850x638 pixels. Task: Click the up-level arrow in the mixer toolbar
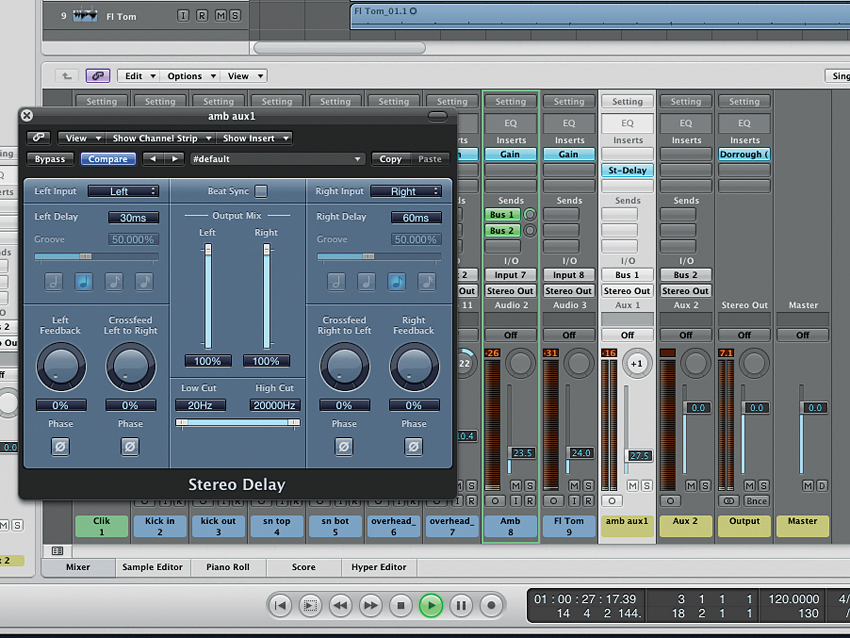(67, 76)
